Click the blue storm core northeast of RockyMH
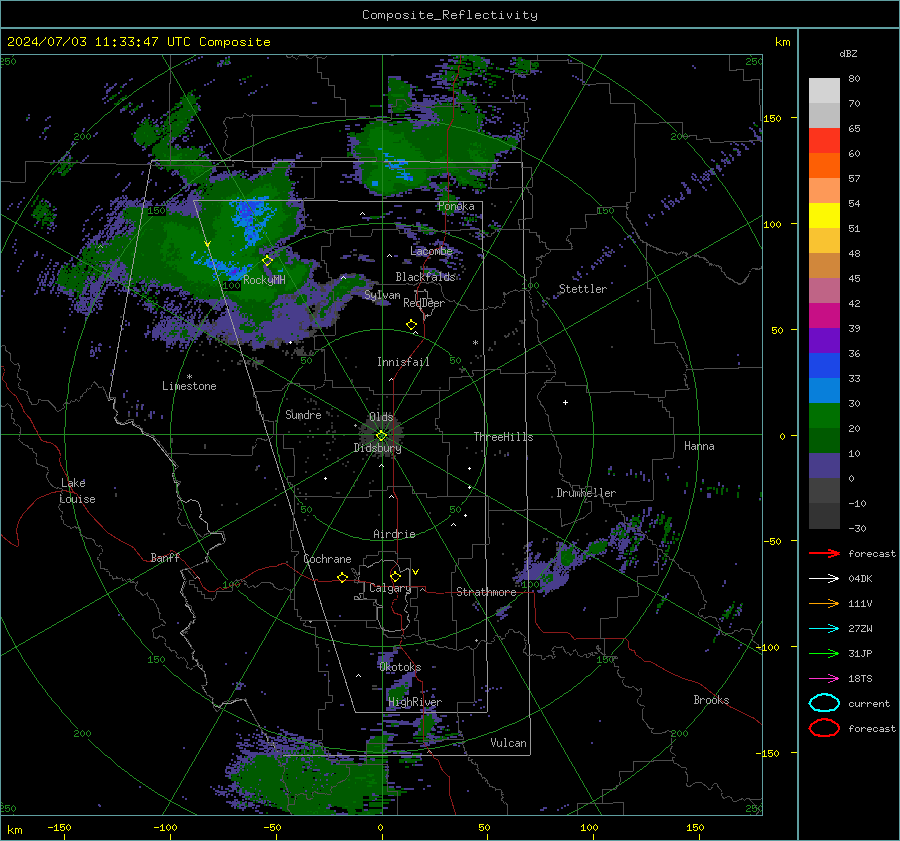 click(x=253, y=218)
